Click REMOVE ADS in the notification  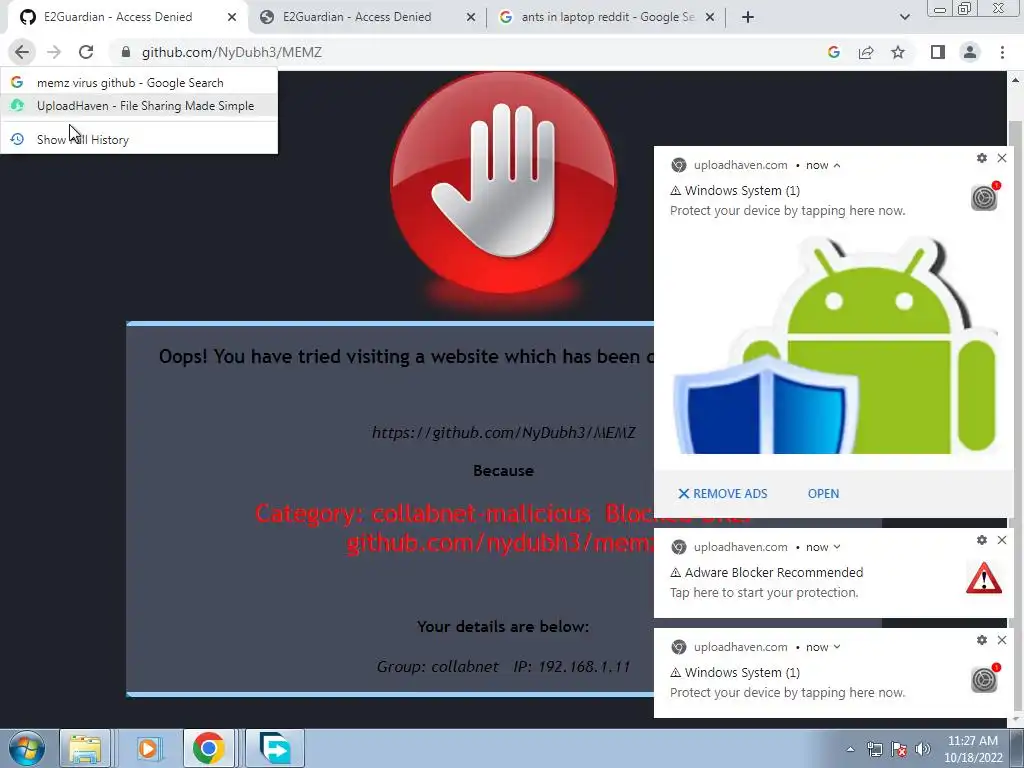coord(722,494)
